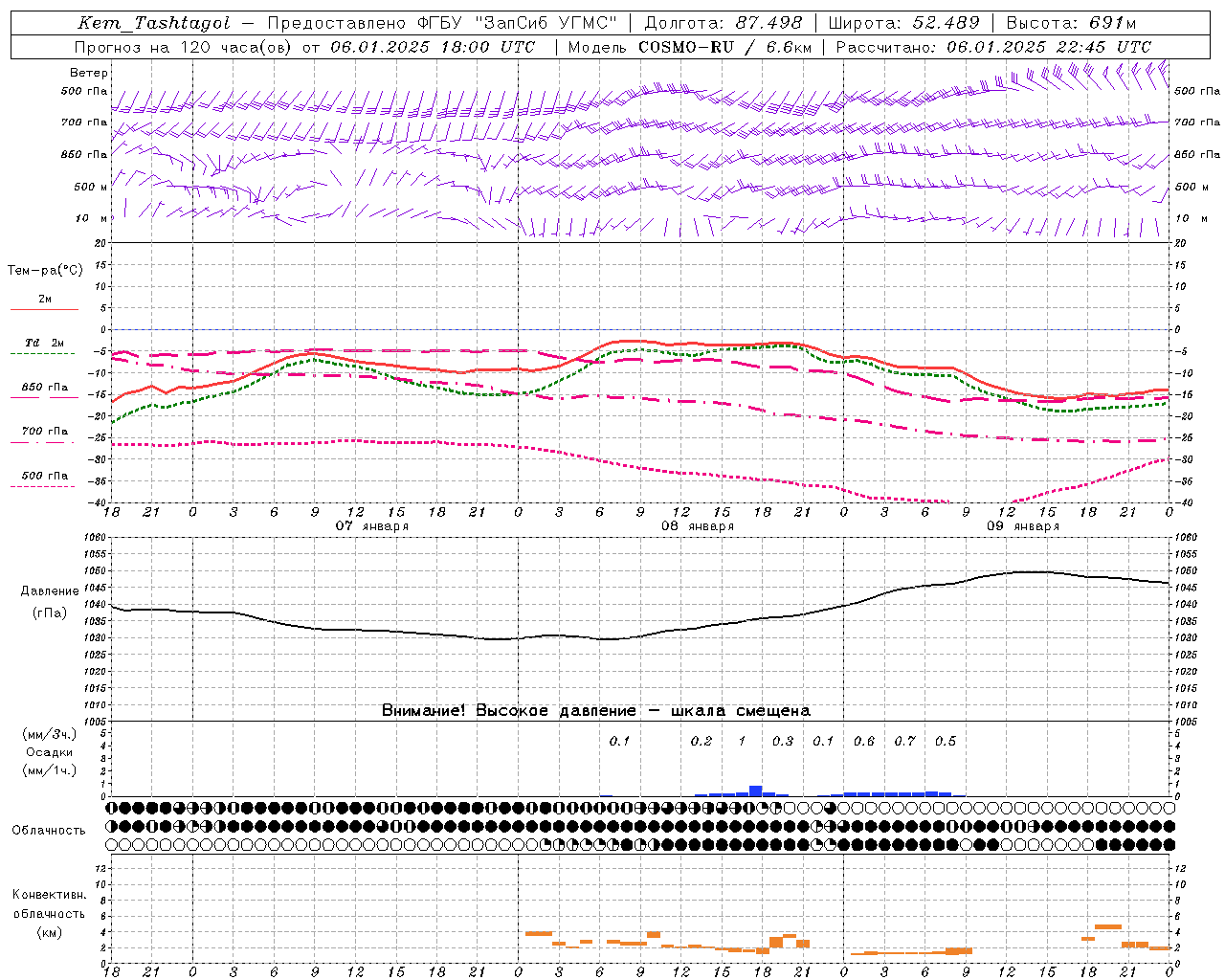
Task: Click the precipitation value 0.5
Action: (946, 742)
